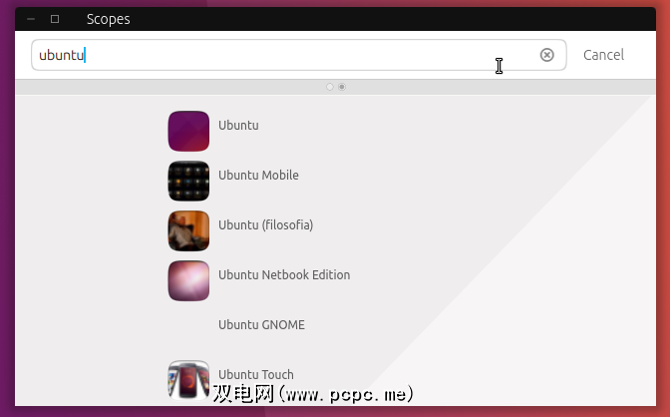The image size is (670, 417).
Task: Select the "Ubuntu Netbook Edition" label
Action: pos(284,275)
